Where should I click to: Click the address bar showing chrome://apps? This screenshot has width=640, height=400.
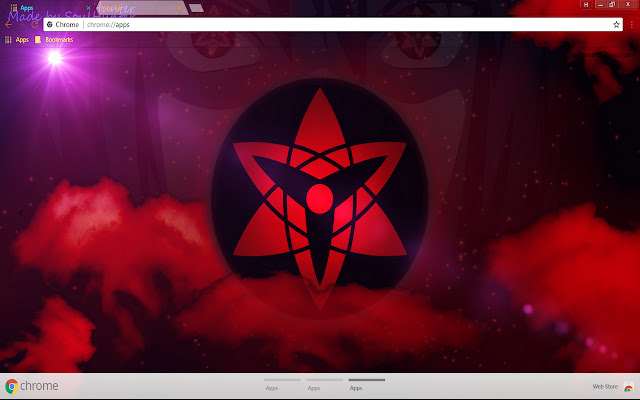point(333,24)
